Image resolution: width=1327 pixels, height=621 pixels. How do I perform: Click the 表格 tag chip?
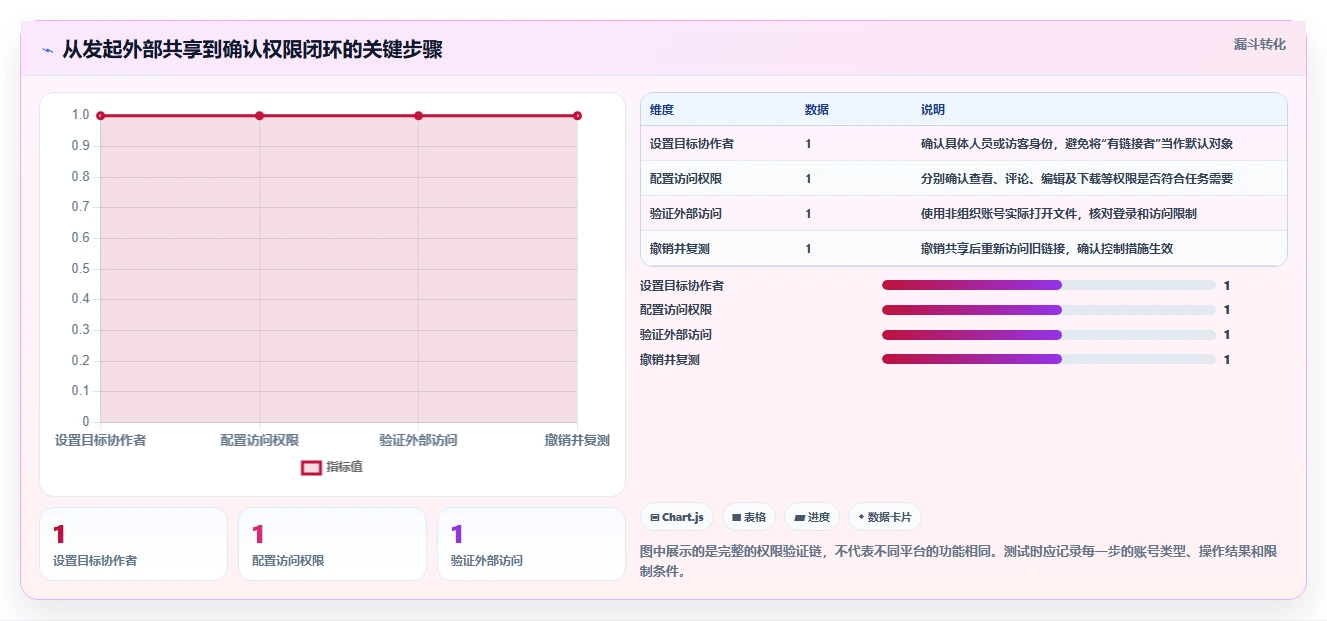point(749,517)
